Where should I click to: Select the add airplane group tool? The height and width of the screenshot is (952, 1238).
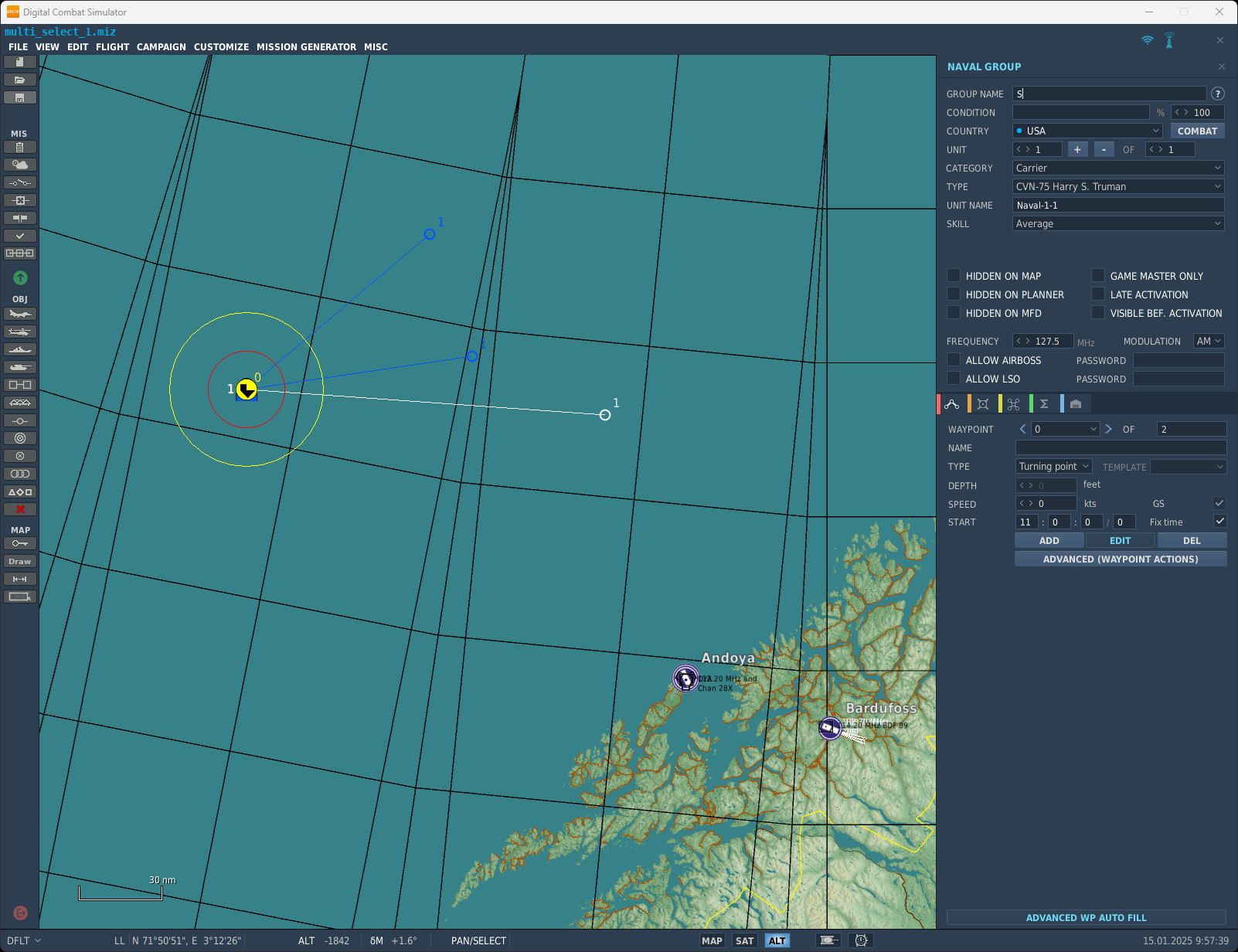pyautogui.click(x=20, y=314)
